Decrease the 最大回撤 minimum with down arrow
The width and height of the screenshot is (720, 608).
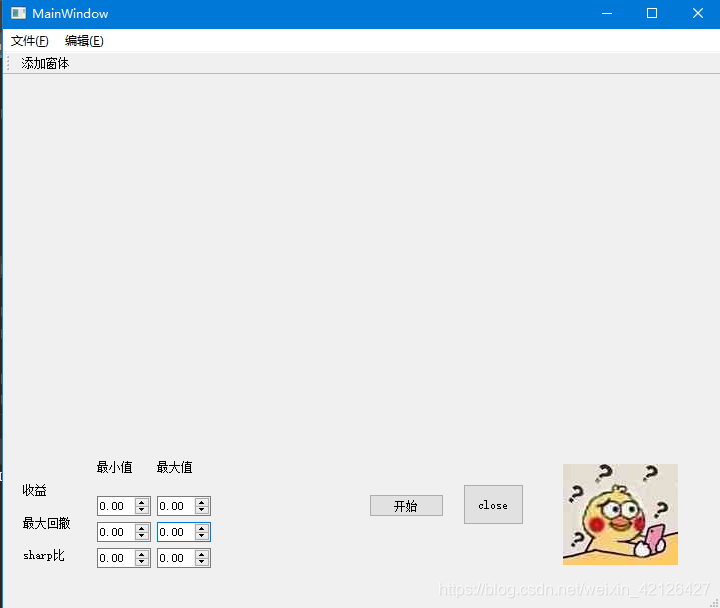142,536
